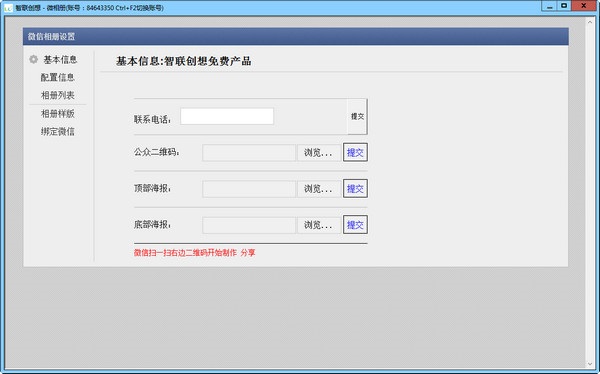
Task: Select 相册列表 in the sidebar
Action: (x=57, y=95)
